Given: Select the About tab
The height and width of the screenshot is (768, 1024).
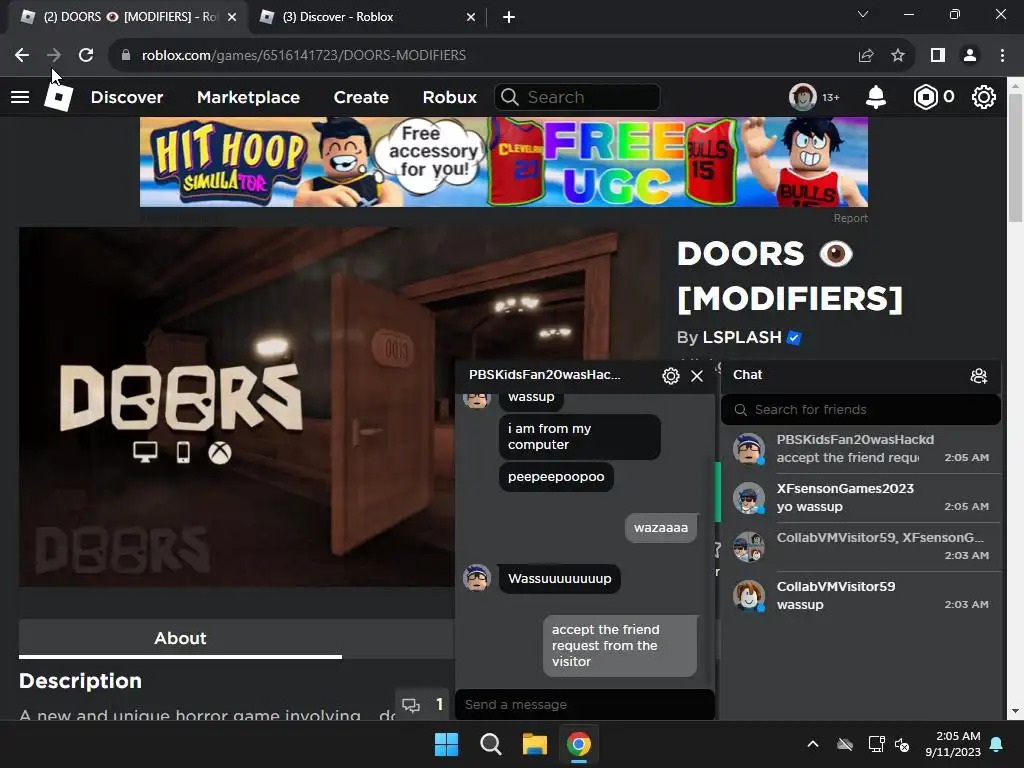Looking at the screenshot, I should [x=180, y=638].
